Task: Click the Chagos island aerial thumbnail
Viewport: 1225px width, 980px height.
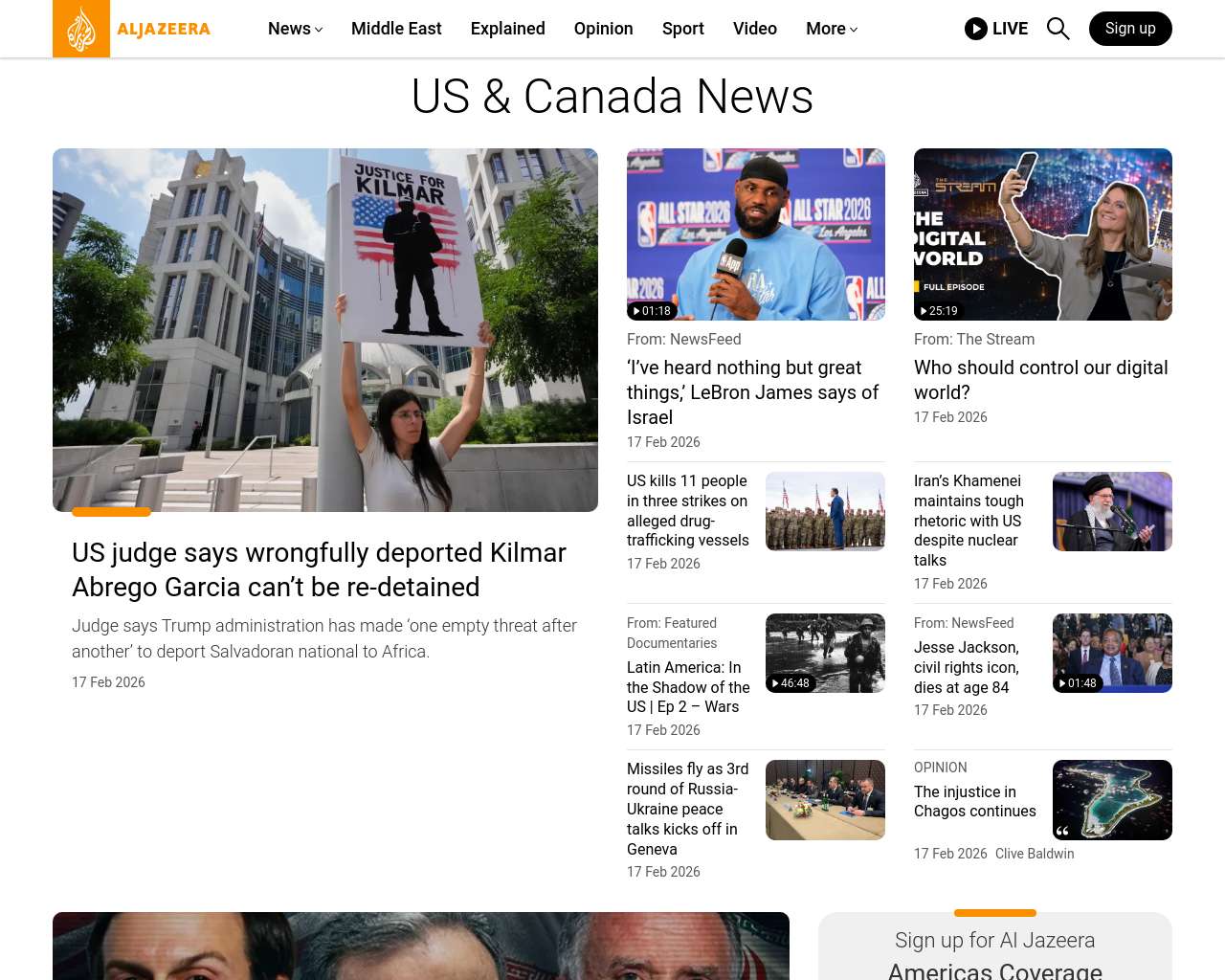Action: 1112,800
